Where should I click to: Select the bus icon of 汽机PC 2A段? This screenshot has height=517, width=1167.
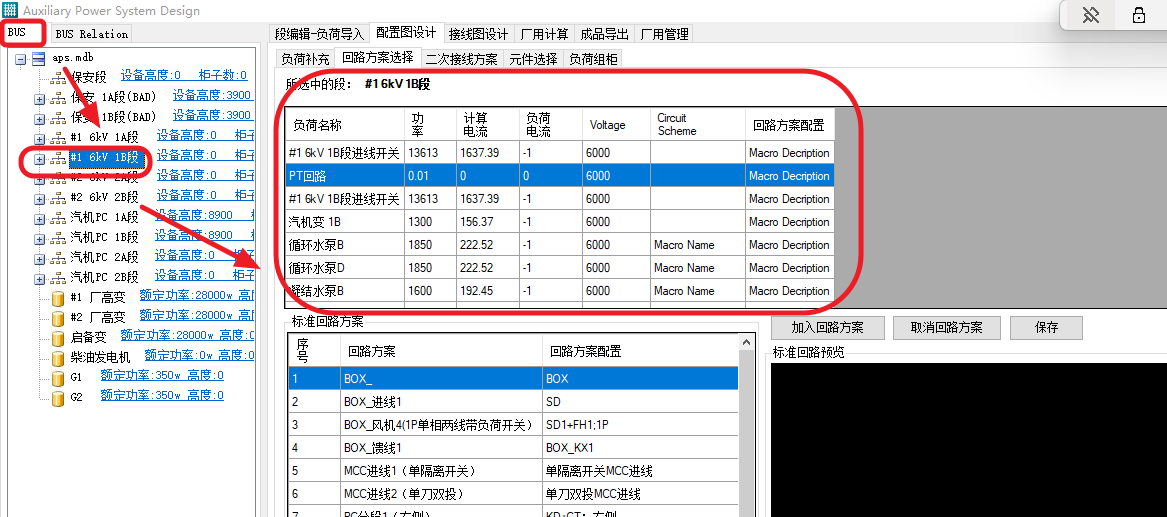coord(58,257)
